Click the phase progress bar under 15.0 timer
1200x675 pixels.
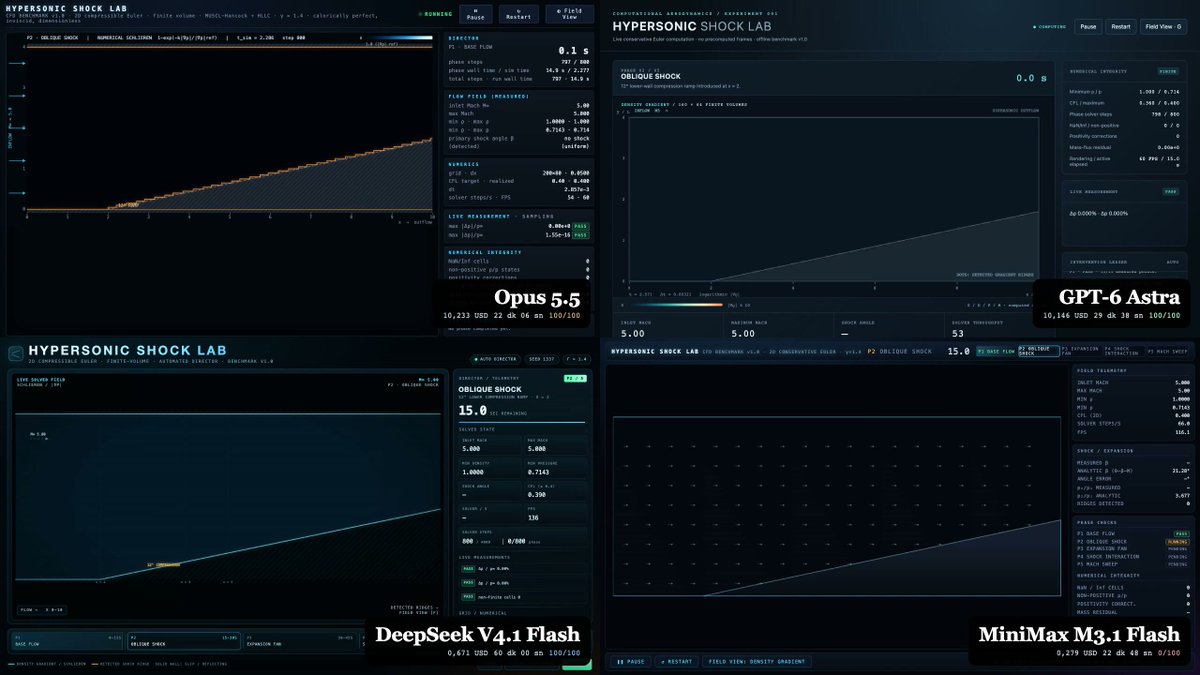(520, 422)
